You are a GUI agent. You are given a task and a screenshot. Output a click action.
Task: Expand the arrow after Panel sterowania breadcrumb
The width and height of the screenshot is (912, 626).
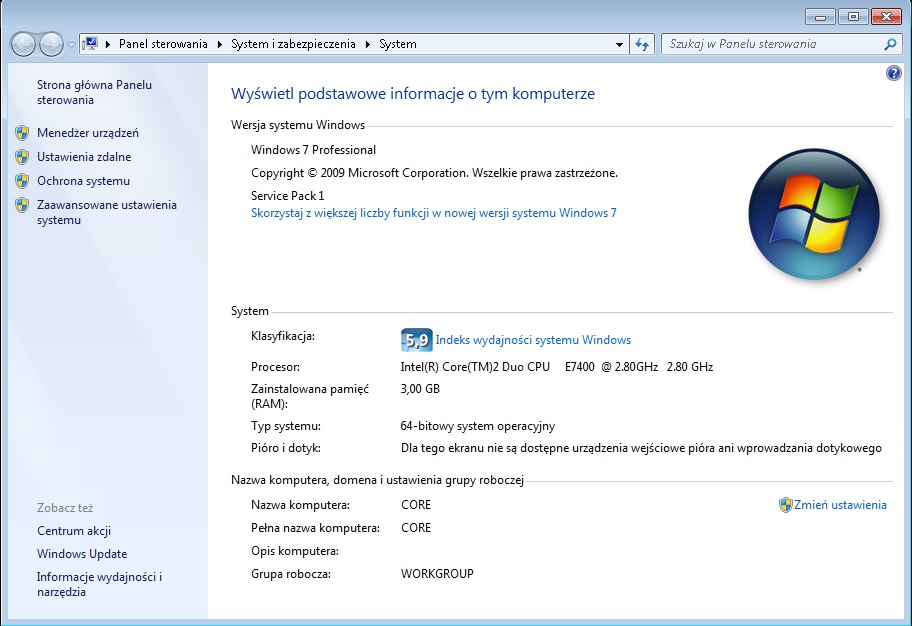pyautogui.click(x=219, y=44)
